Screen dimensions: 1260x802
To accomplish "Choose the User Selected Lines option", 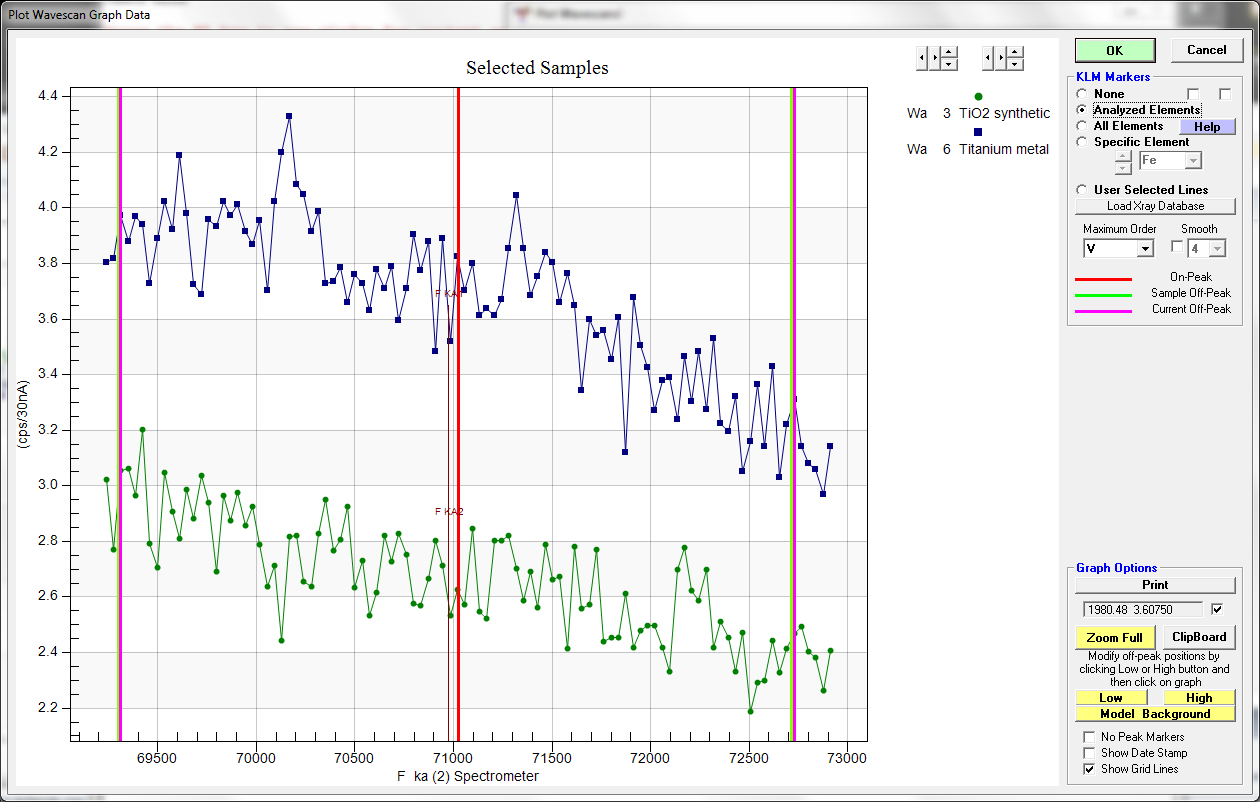I will click(1082, 190).
